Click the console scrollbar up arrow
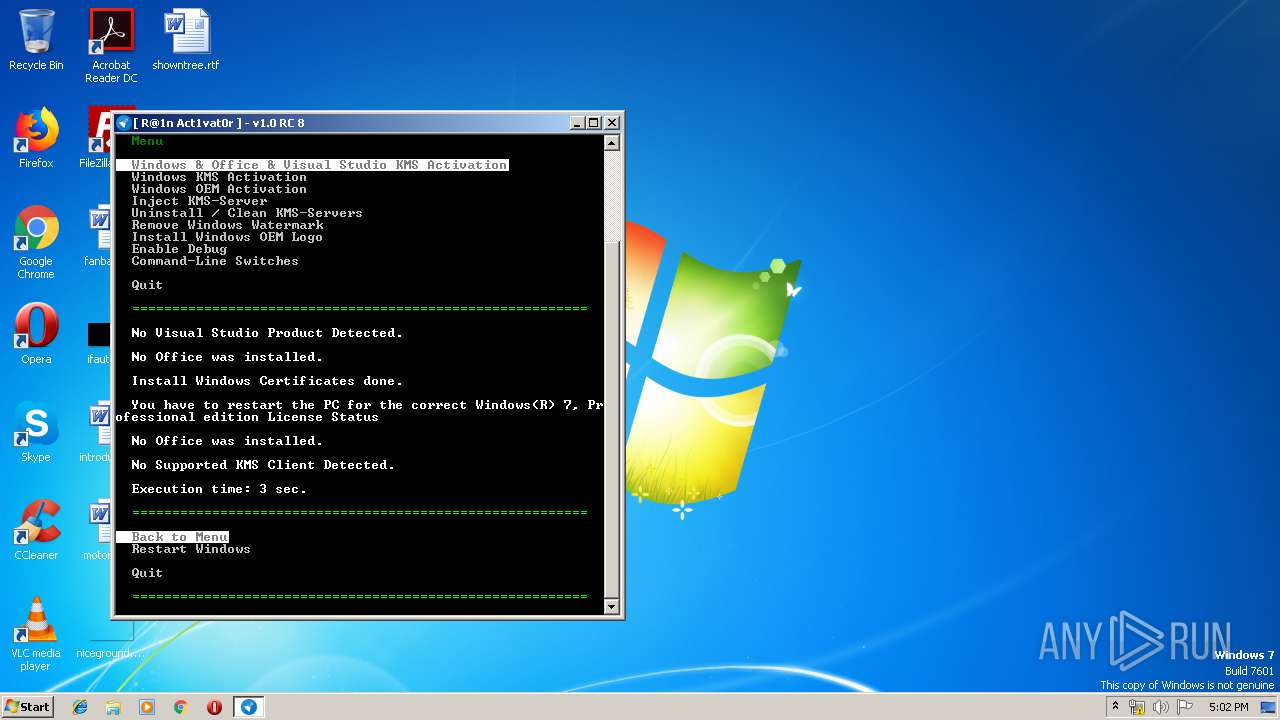Image resolution: width=1280 pixels, height=720 pixels. pyautogui.click(x=613, y=142)
